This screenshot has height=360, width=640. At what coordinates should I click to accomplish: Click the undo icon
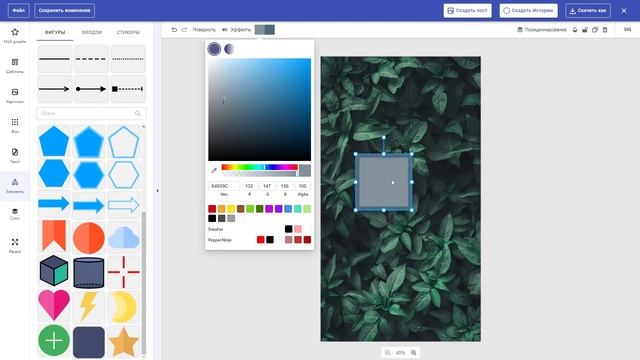point(174,30)
